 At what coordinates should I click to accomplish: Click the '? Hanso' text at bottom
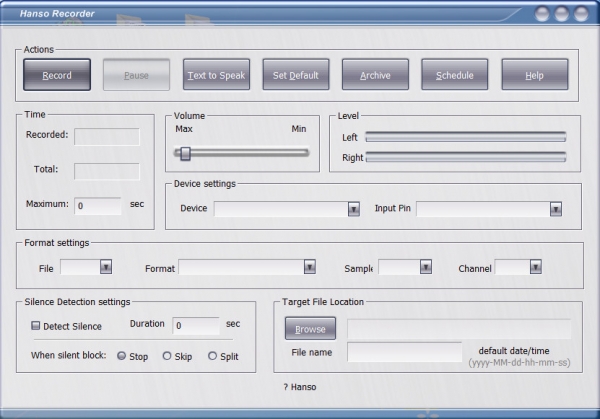click(300, 387)
